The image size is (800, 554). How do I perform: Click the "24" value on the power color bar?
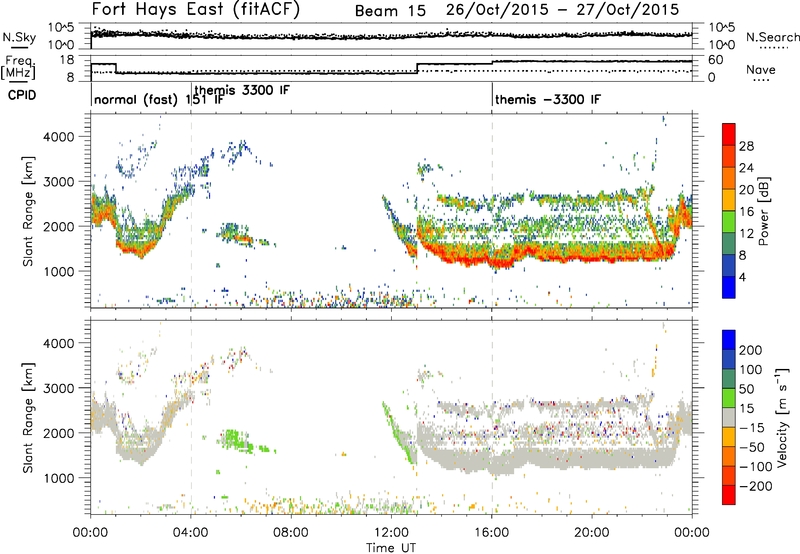click(x=746, y=168)
